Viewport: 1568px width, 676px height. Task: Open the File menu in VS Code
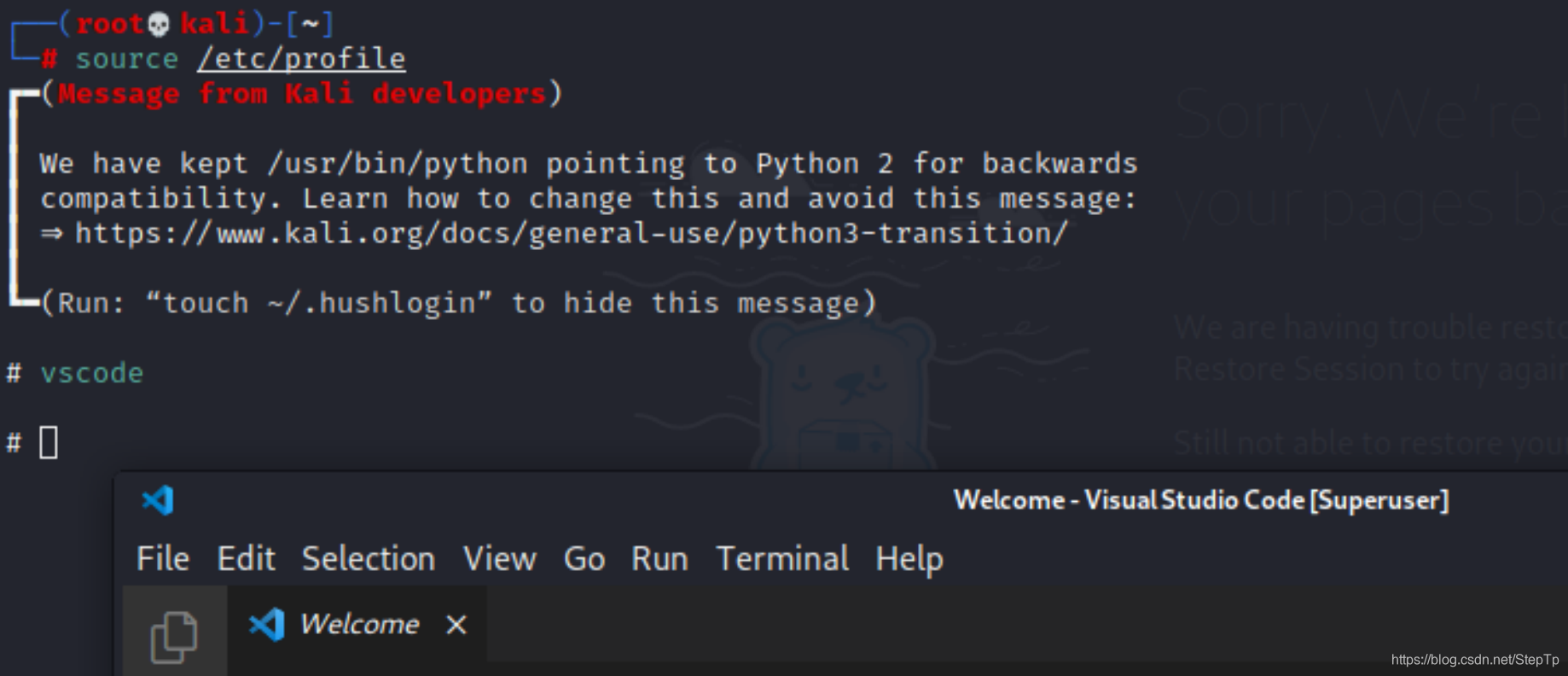tap(163, 559)
